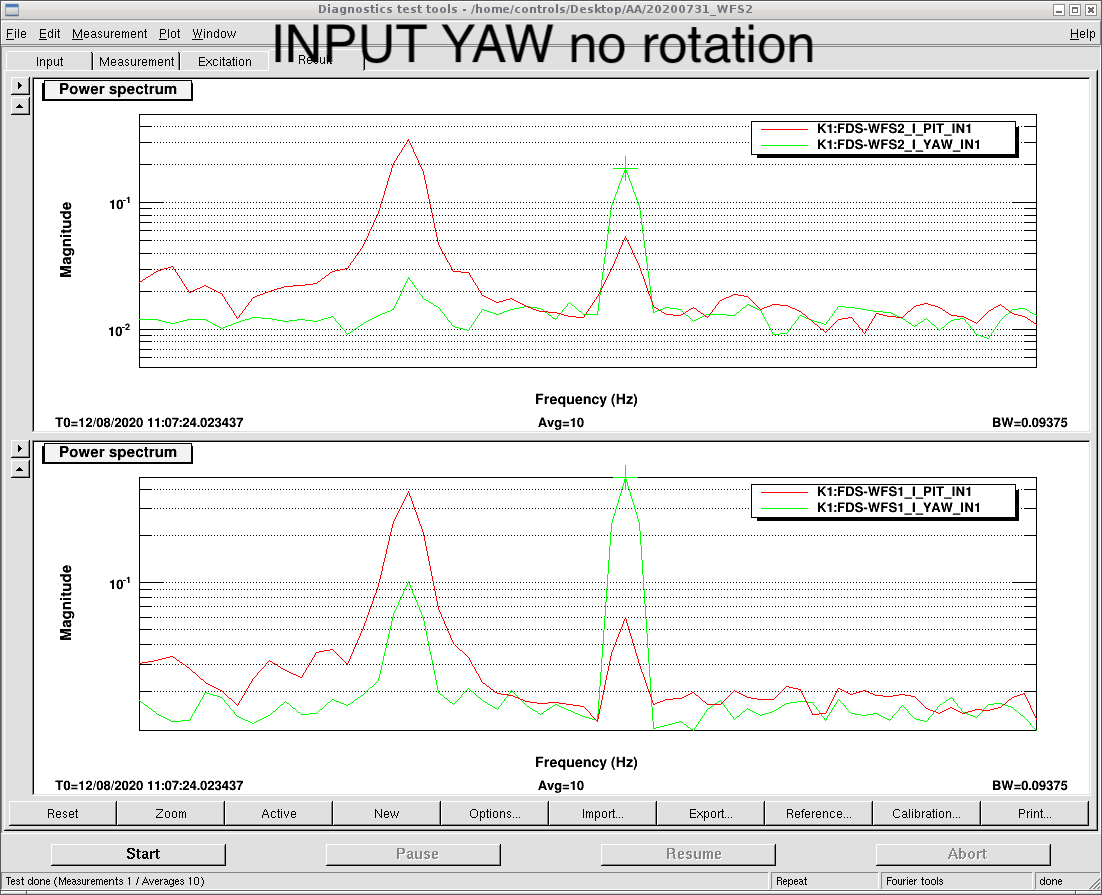Open the Window menu
Image resolution: width=1102 pixels, height=895 pixels.
[214, 34]
